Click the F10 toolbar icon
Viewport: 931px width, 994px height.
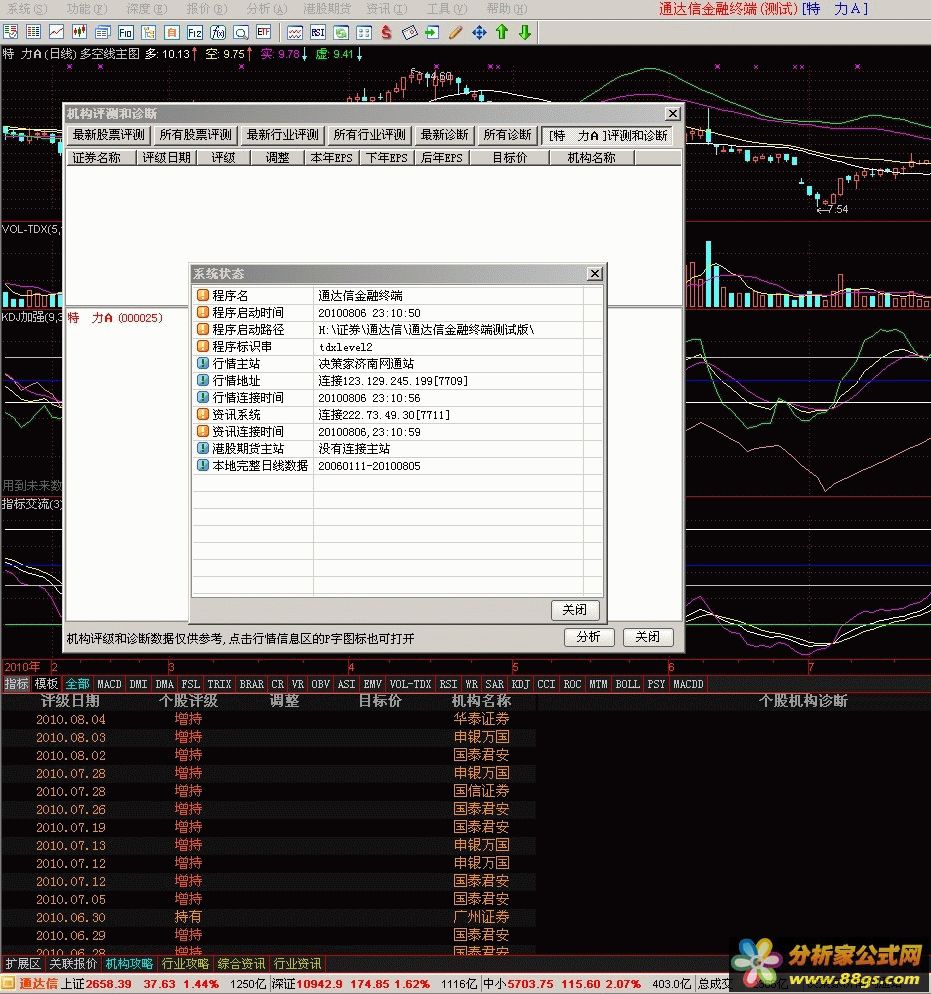coord(125,32)
